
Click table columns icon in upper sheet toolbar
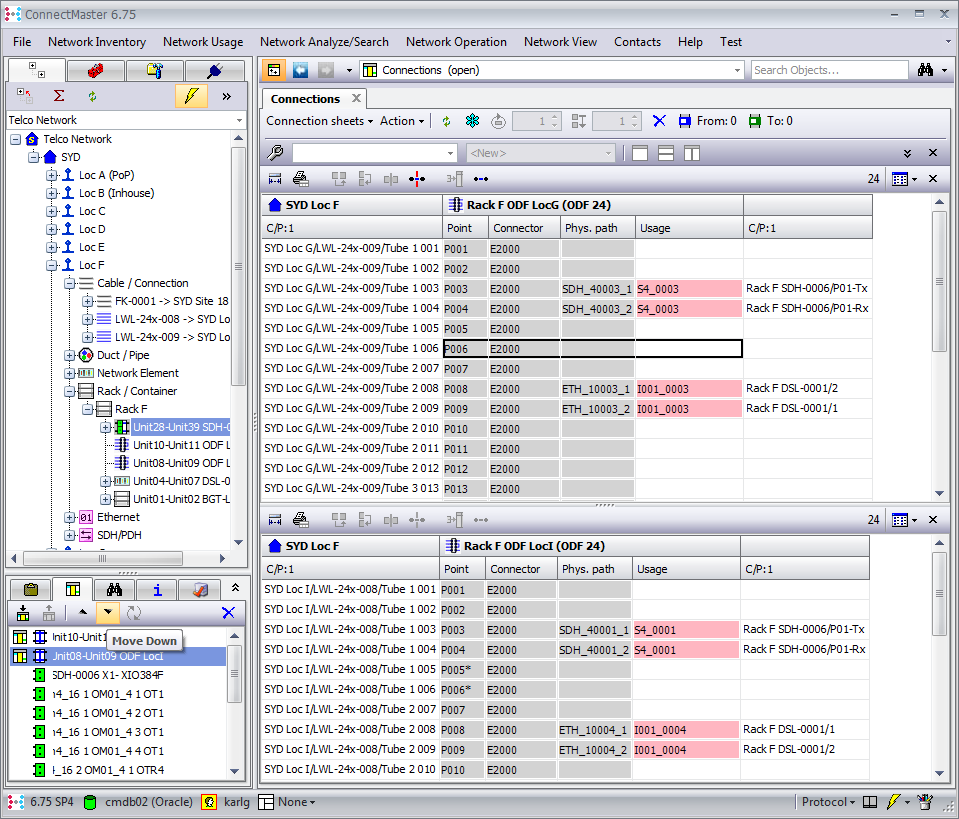tap(900, 179)
